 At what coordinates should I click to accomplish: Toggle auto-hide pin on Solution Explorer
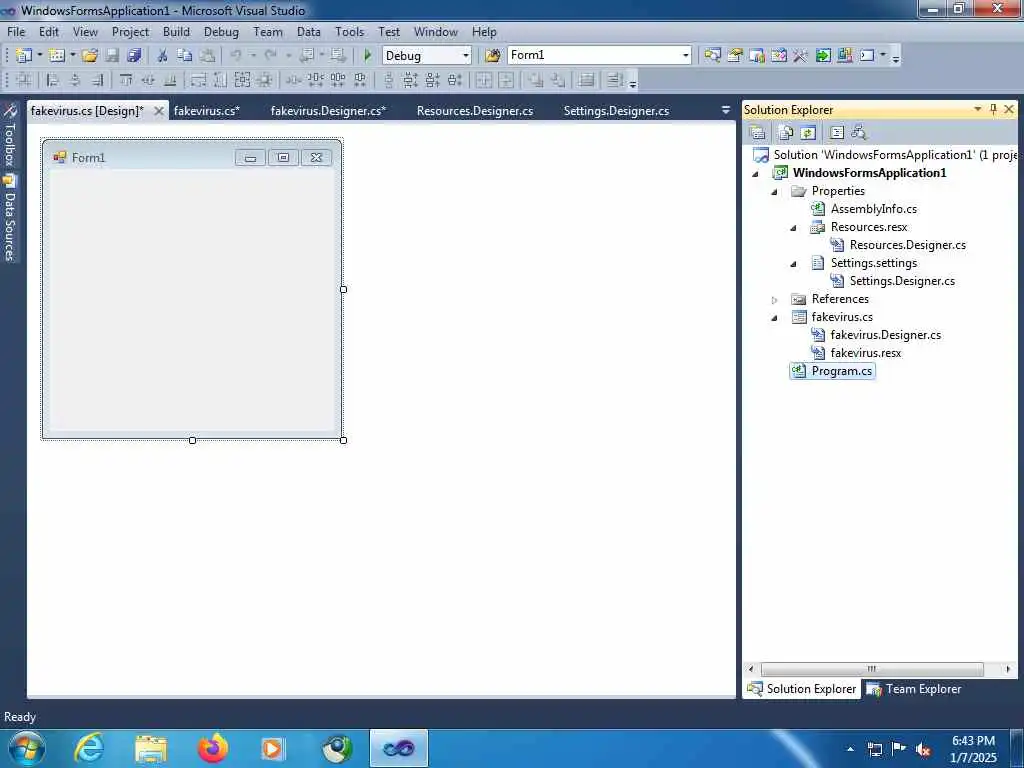[993, 109]
